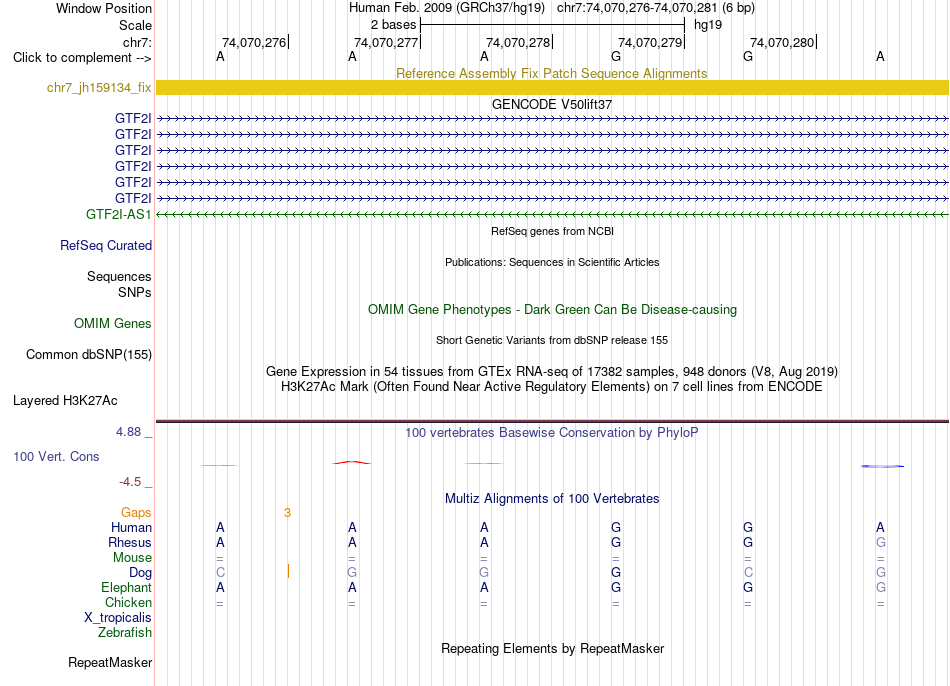Click 'Multiz Alignments of 100 Vertebrates' title
This screenshot has width=950, height=686.
[x=552, y=498]
